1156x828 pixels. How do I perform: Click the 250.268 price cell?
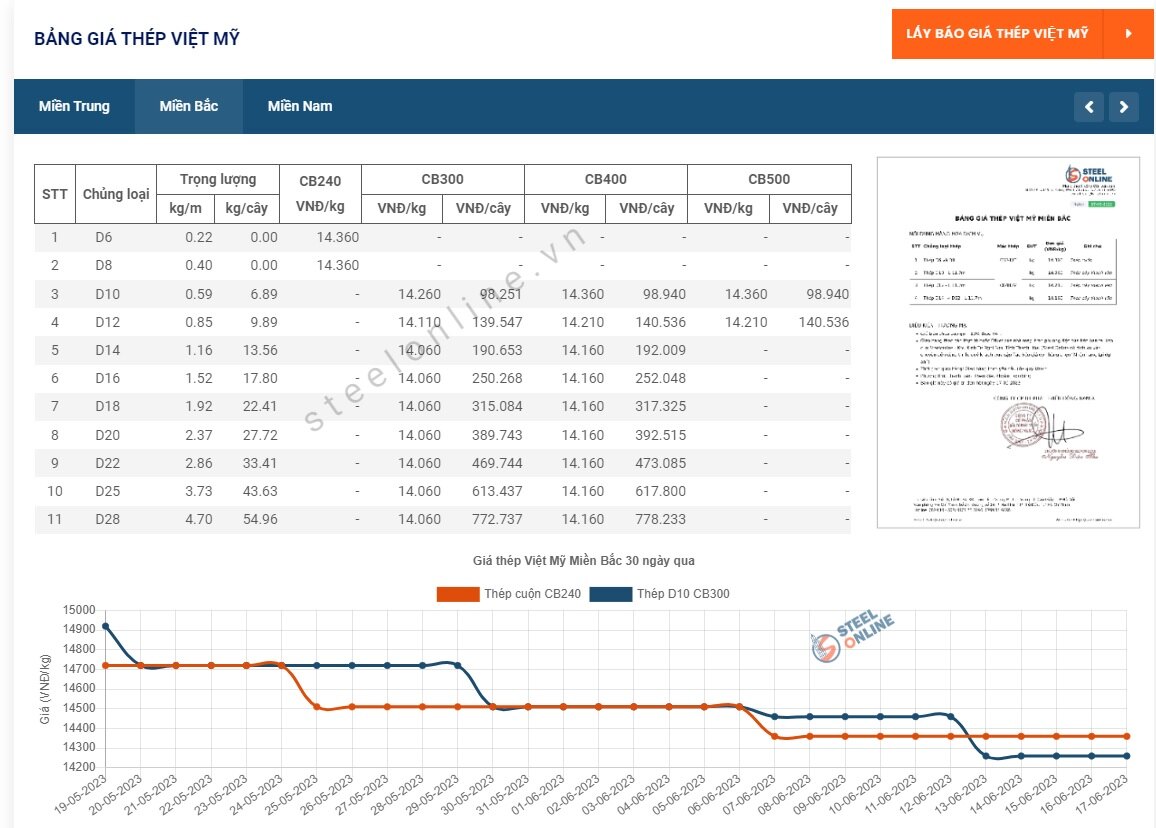coord(497,378)
